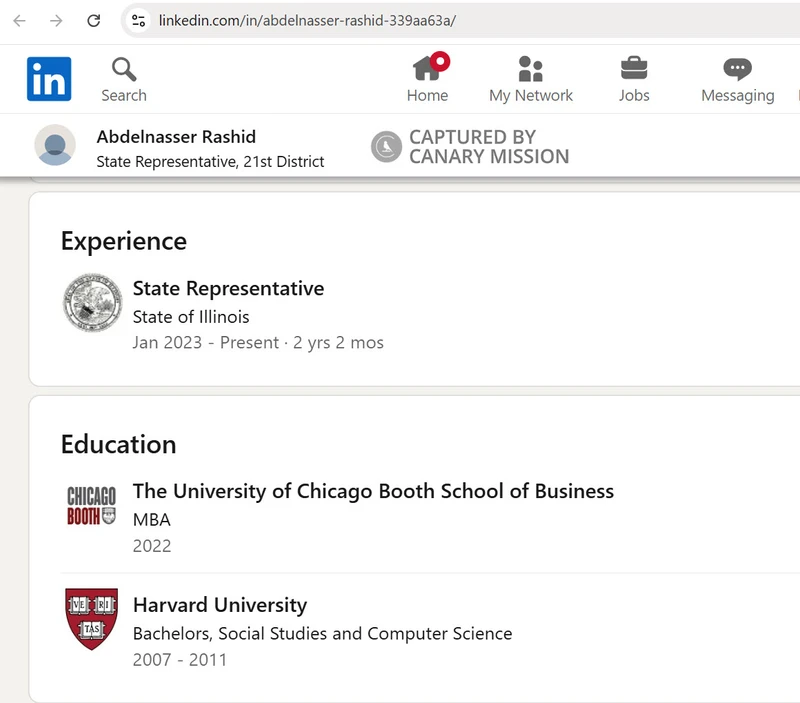Click the Chicago Booth school logo
Image resolution: width=800 pixels, height=703 pixels.
coord(92,505)
